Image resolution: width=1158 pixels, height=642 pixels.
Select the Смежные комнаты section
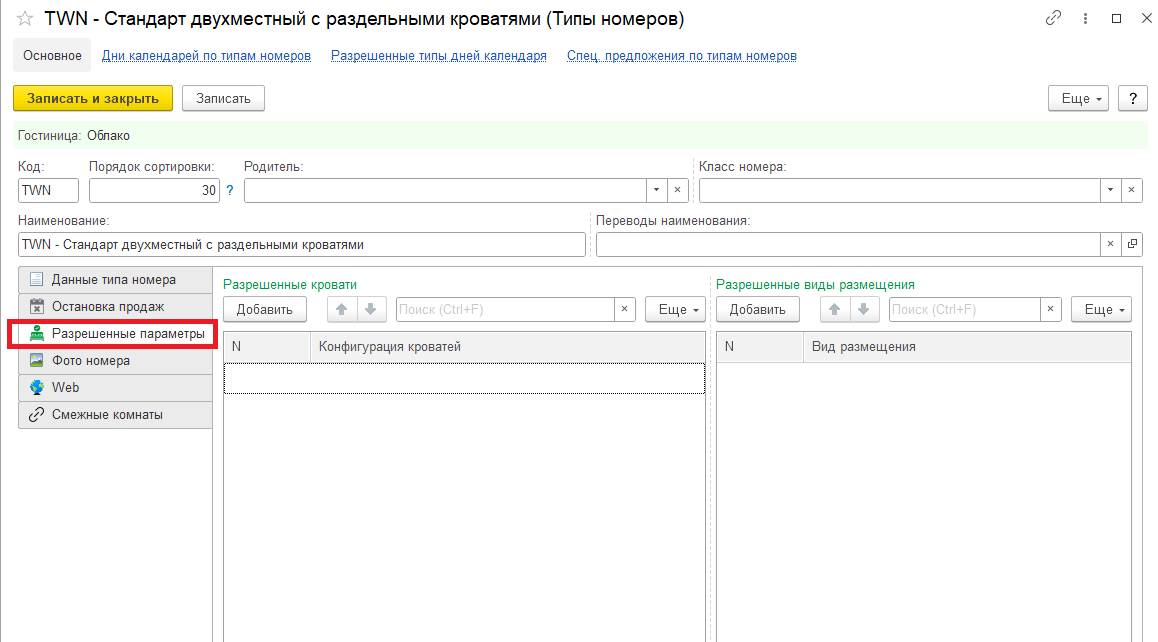[x=107, y=414]
